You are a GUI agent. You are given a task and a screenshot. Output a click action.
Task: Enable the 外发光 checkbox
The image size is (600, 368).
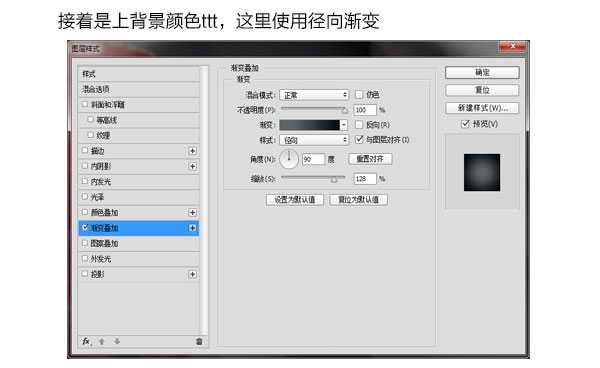[85, 259]
